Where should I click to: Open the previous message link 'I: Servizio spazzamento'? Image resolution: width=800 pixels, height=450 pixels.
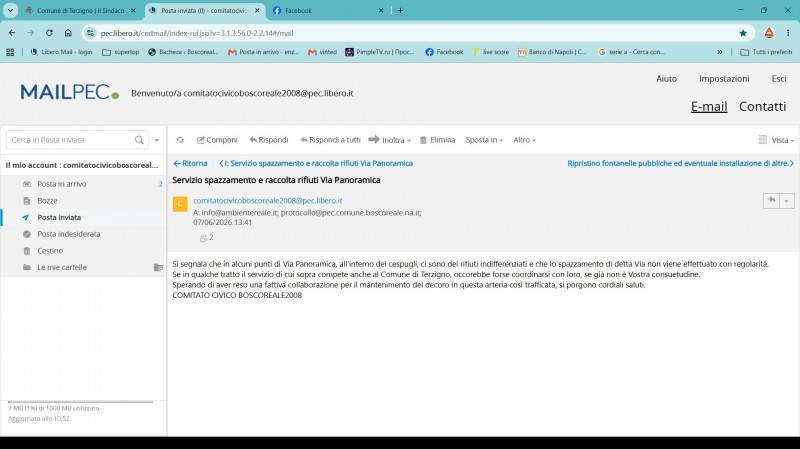pyautogui.click(x=316, y=163)
